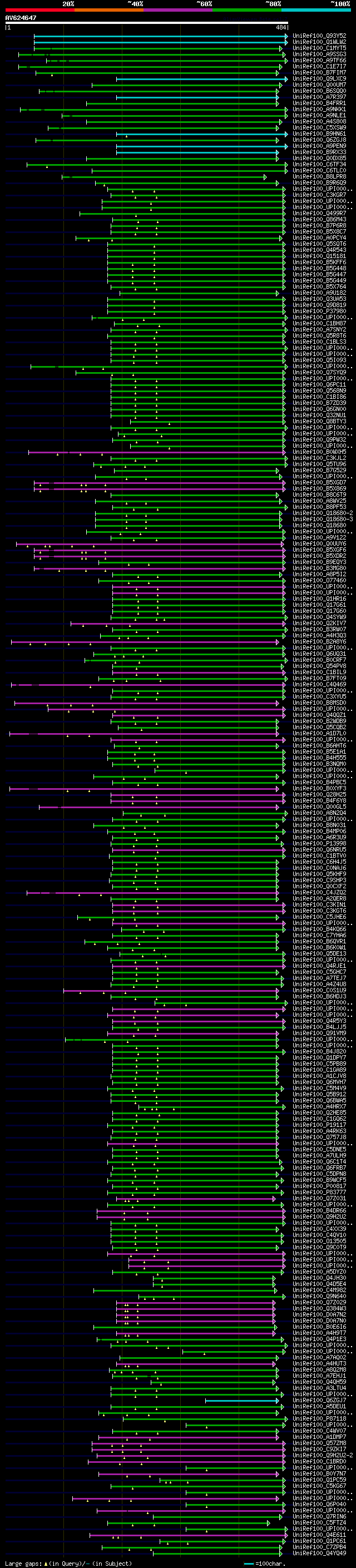Click UniRef100_B9RX33 text
The image size is (356, 1568).
pyautogui.click(x=319, y=152)
